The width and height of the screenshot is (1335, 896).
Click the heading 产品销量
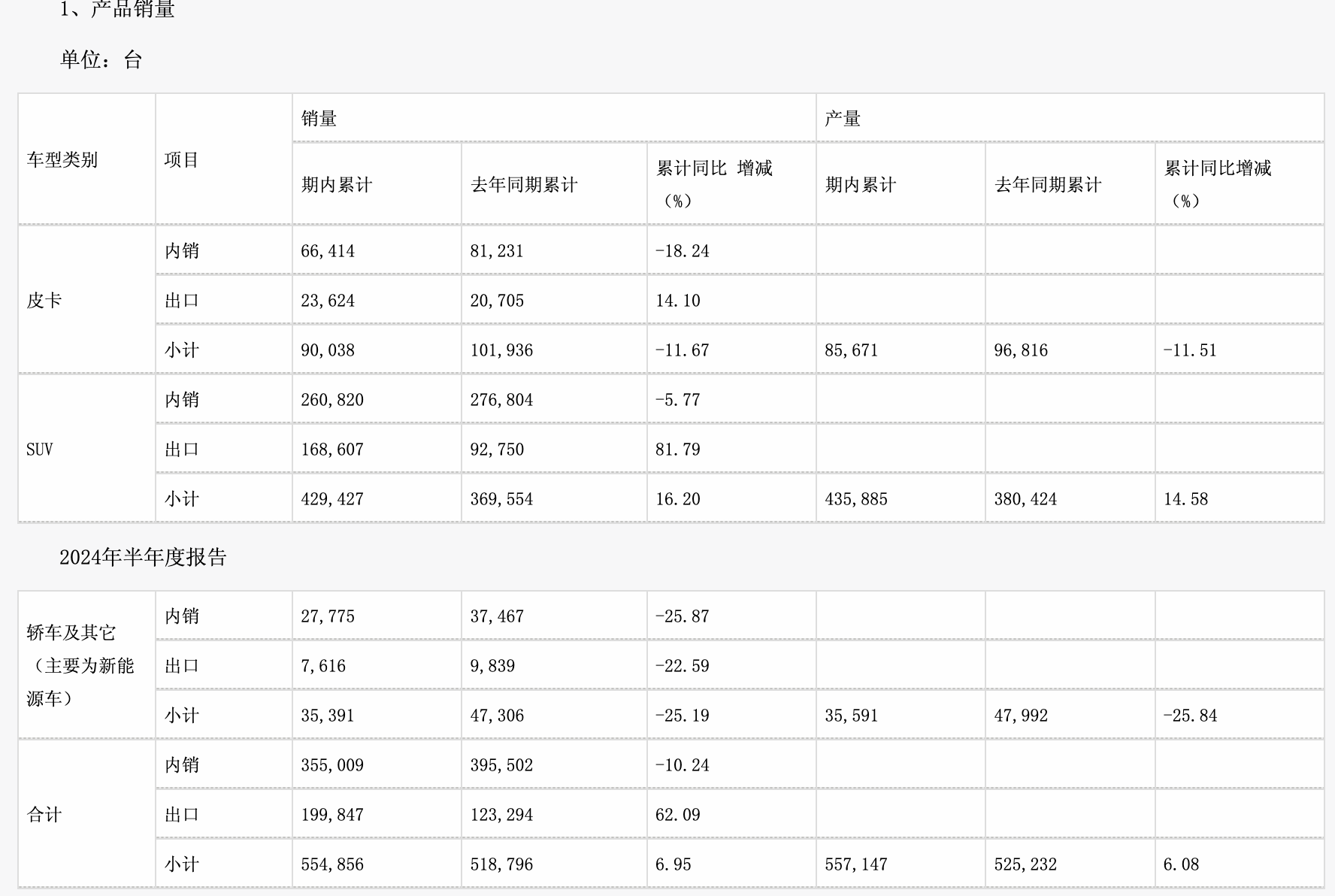(132, 8)
